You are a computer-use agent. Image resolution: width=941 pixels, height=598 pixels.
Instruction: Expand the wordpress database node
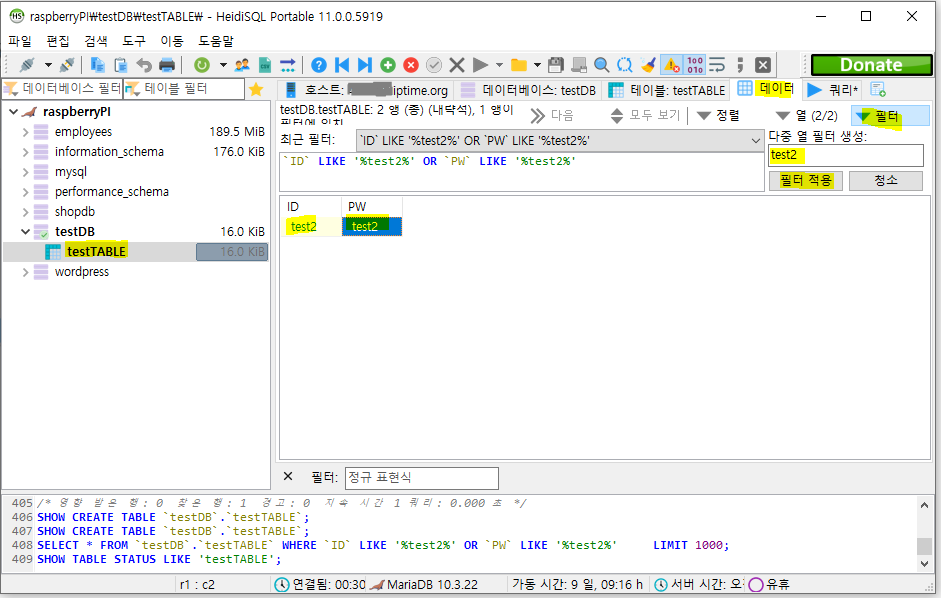(25, 272)
